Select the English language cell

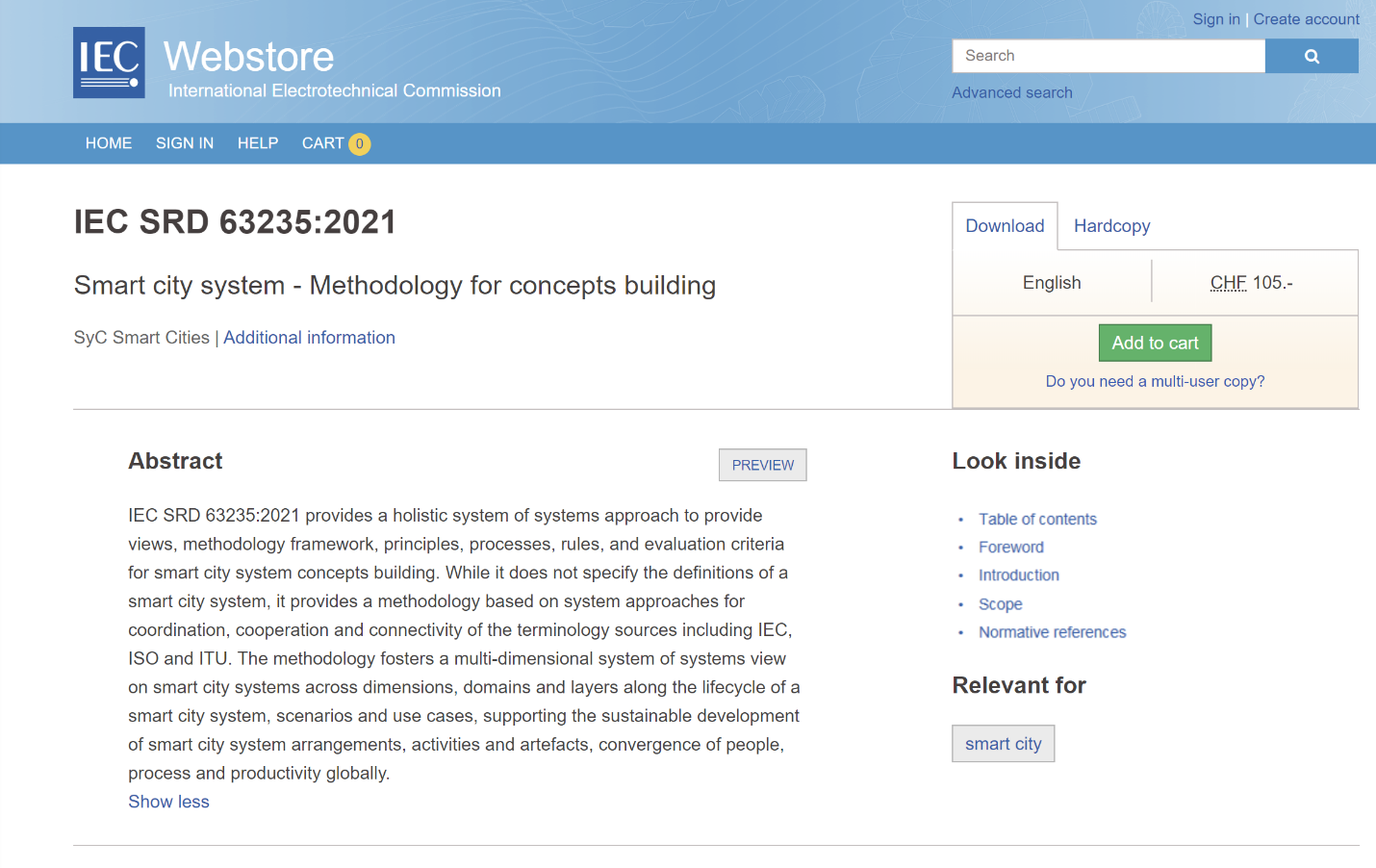pos(1052,283)
